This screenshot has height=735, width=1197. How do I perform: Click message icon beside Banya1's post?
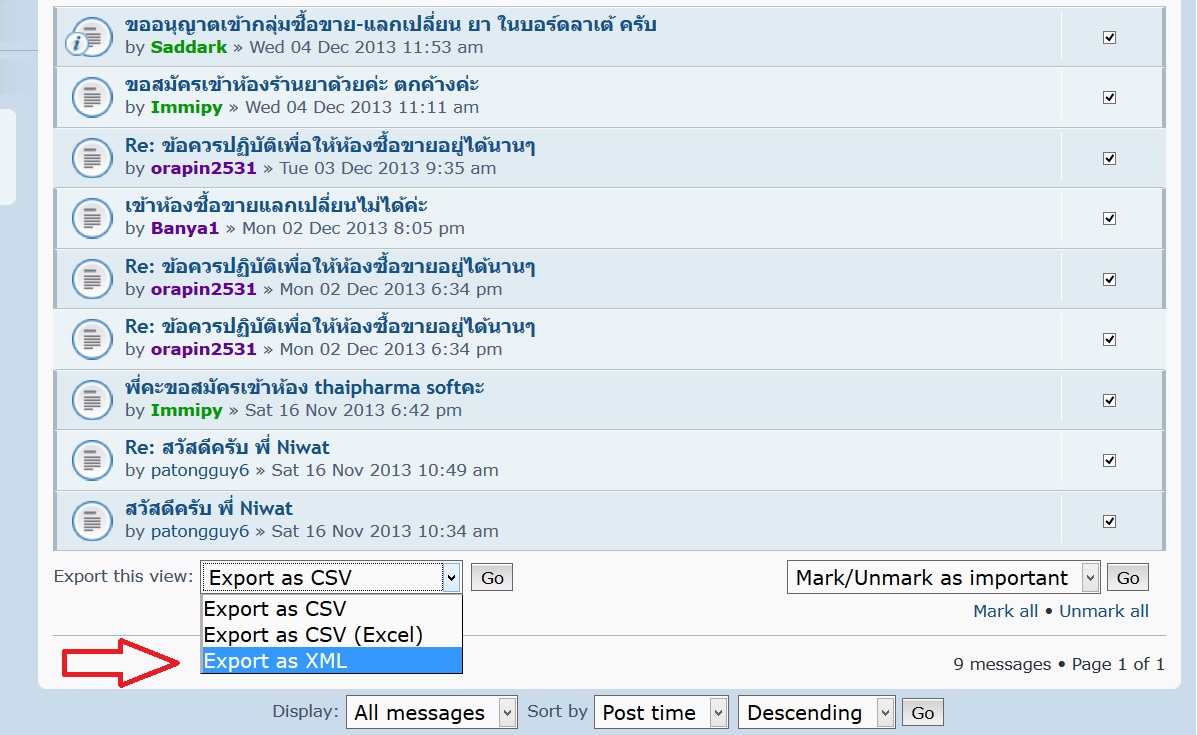coord(91,218)
